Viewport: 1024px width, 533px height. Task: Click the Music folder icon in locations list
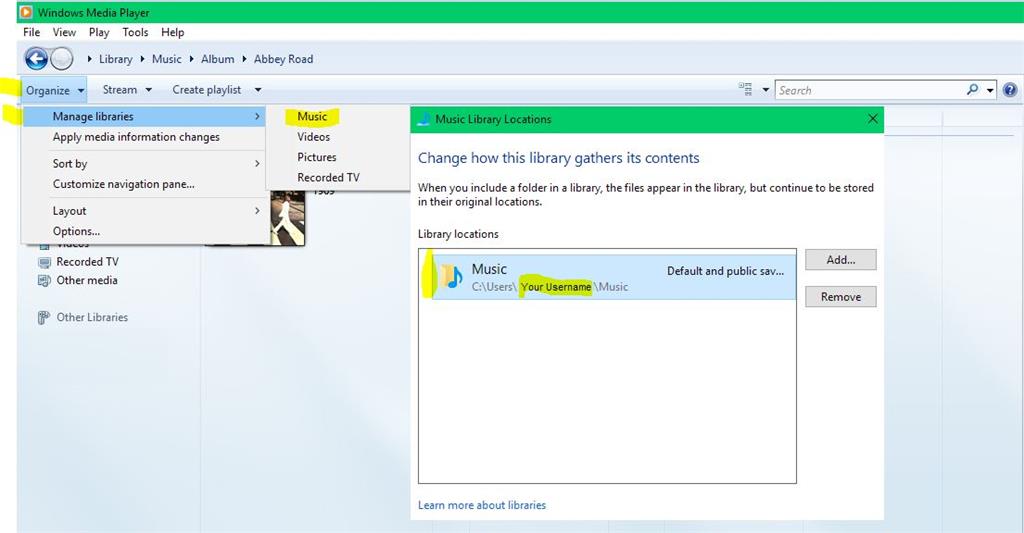tap(451, 276)
